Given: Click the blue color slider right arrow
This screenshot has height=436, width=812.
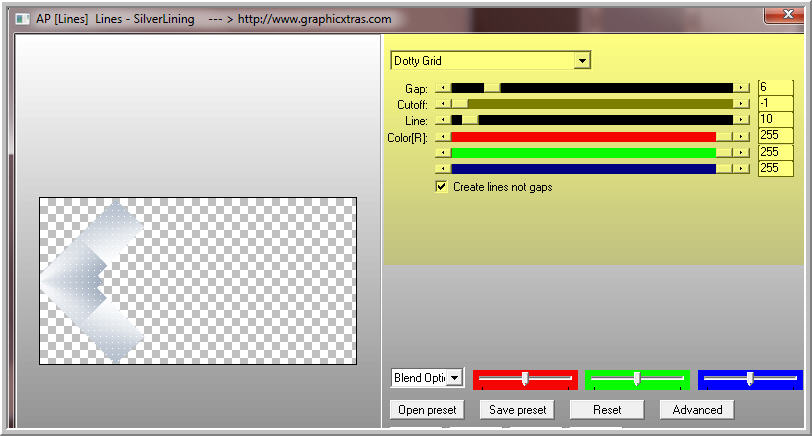Looking at the screenshot, I should [742, 169].
